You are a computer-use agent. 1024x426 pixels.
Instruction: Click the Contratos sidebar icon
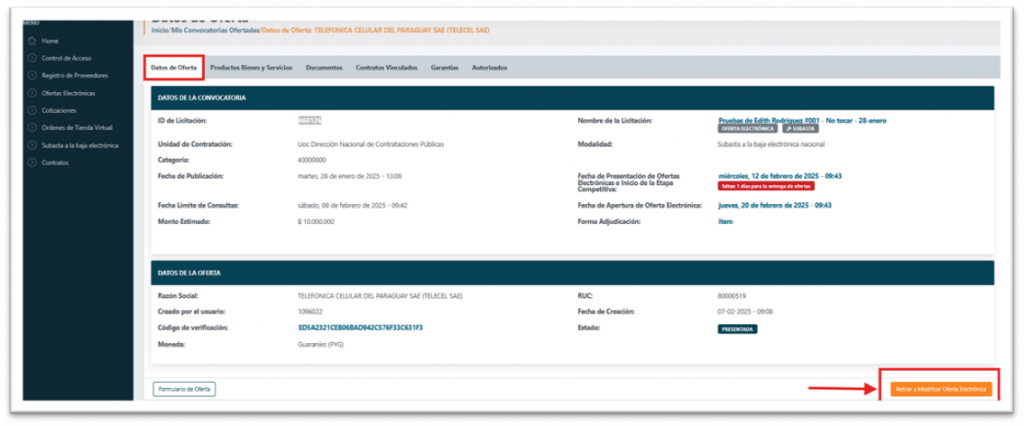[32, 162]
